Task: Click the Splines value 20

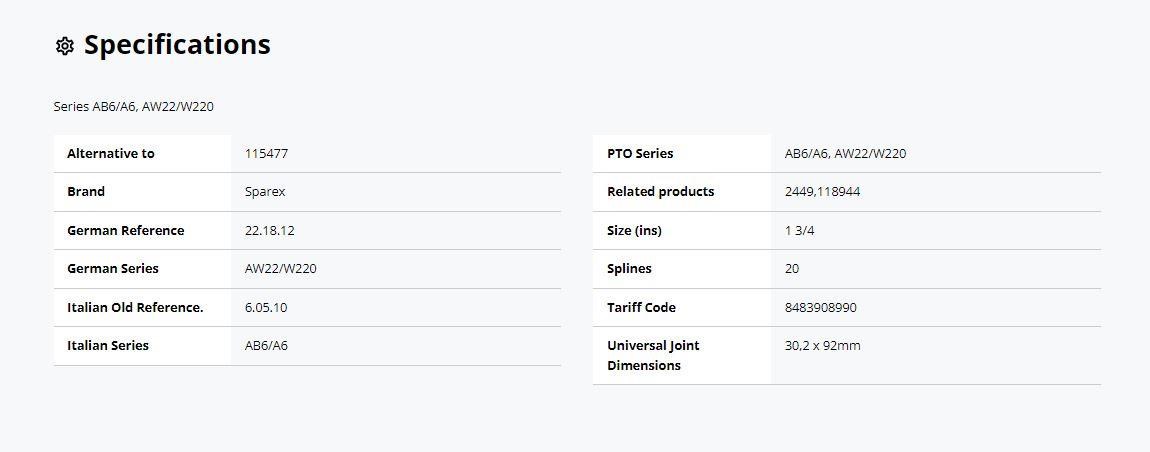Action: point(792,269)
